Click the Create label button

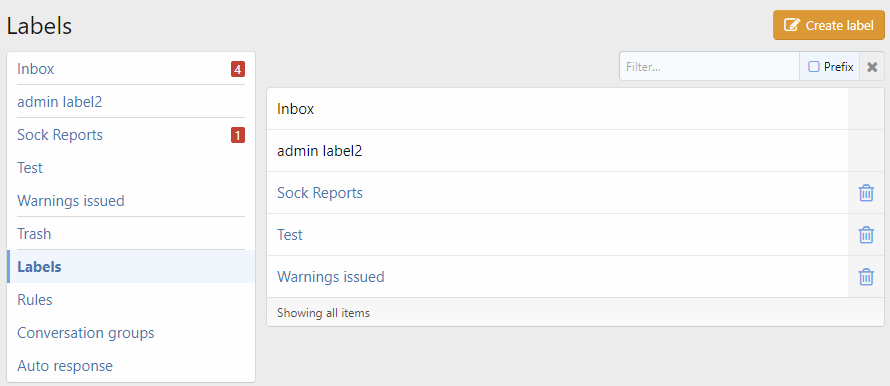(829, 25)
